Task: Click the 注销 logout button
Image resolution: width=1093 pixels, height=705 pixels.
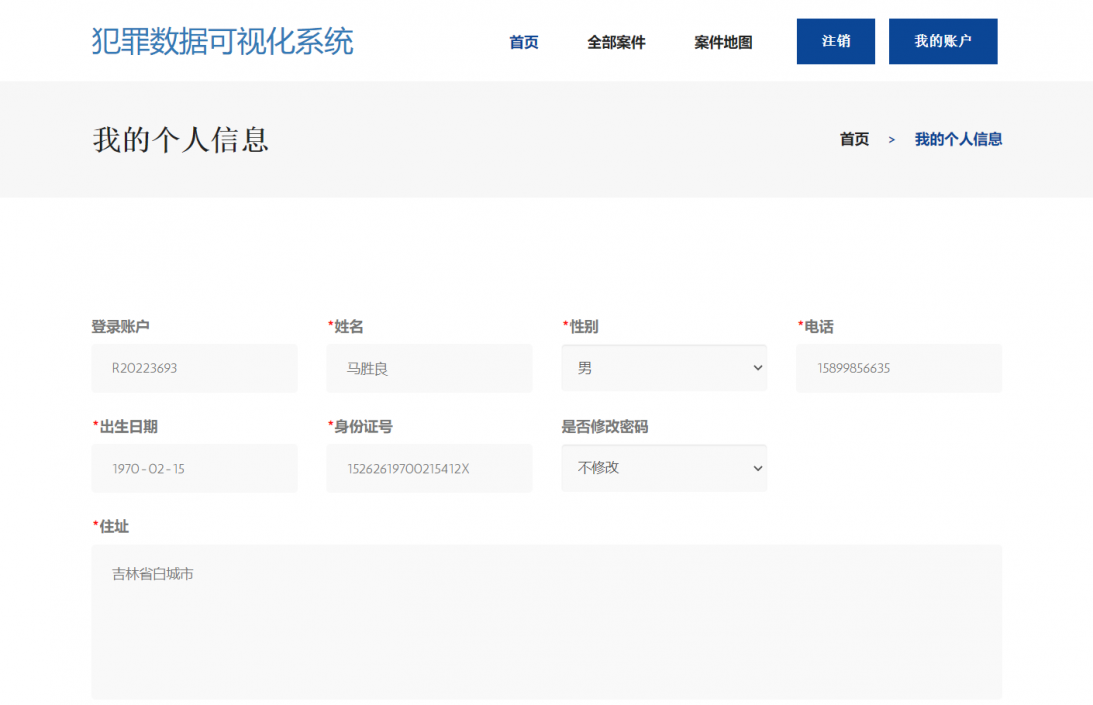Action: 836,41
